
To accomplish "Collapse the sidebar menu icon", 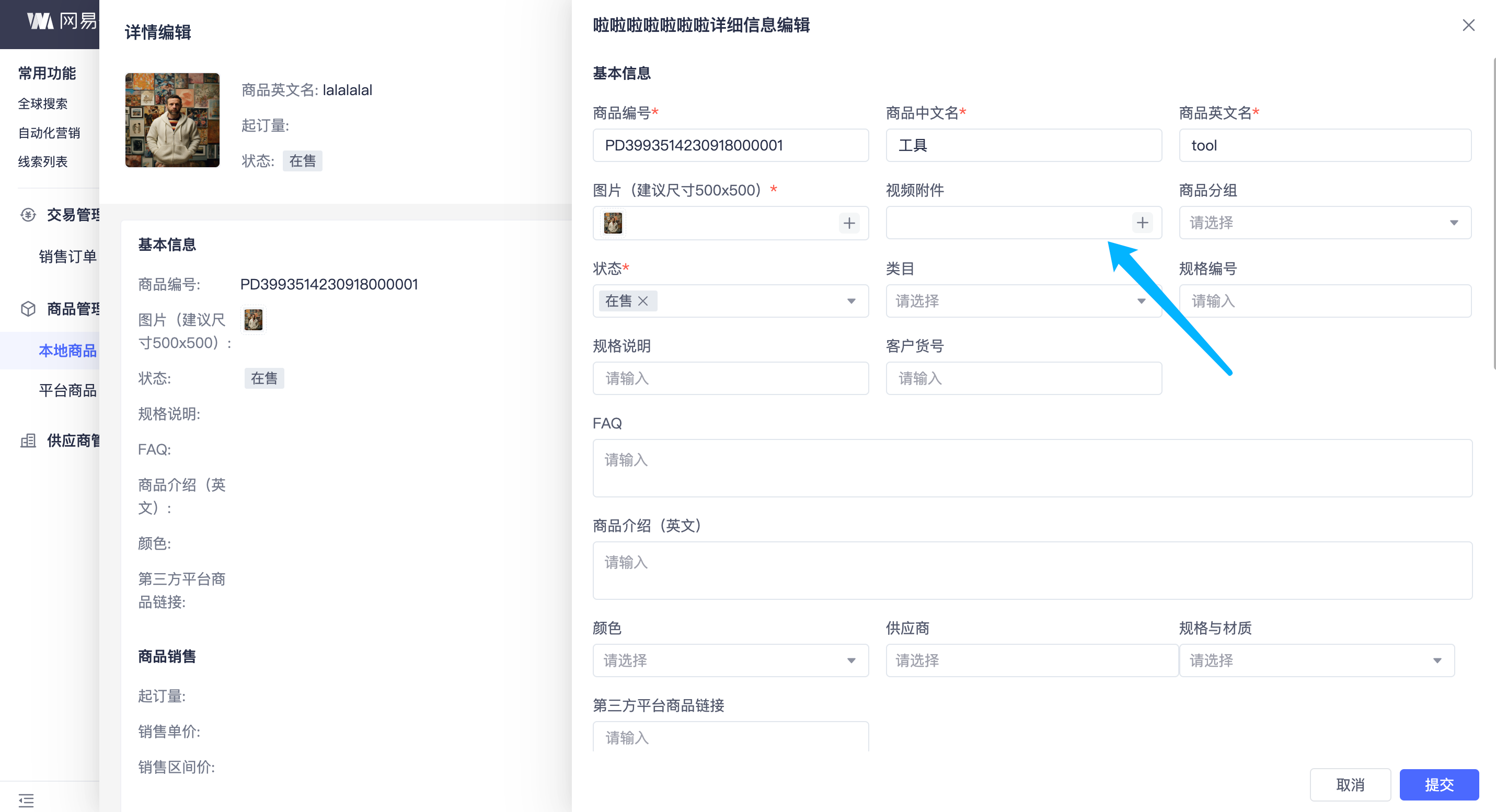I will point(26,801).
